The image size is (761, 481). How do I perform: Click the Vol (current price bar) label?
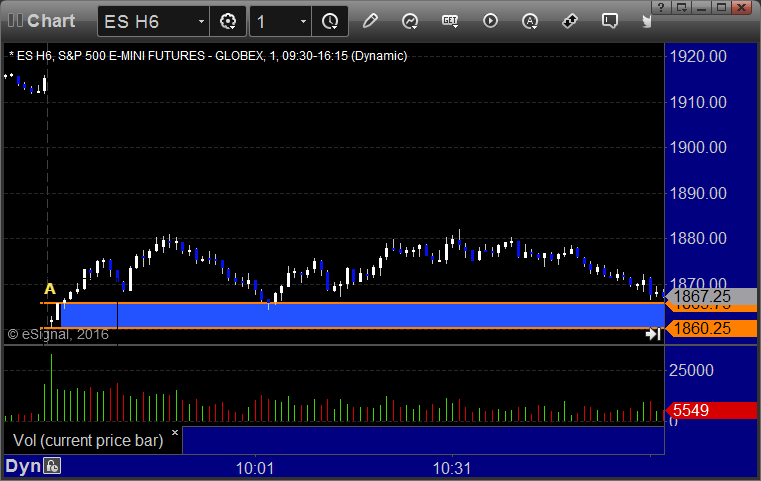(88, 440)
